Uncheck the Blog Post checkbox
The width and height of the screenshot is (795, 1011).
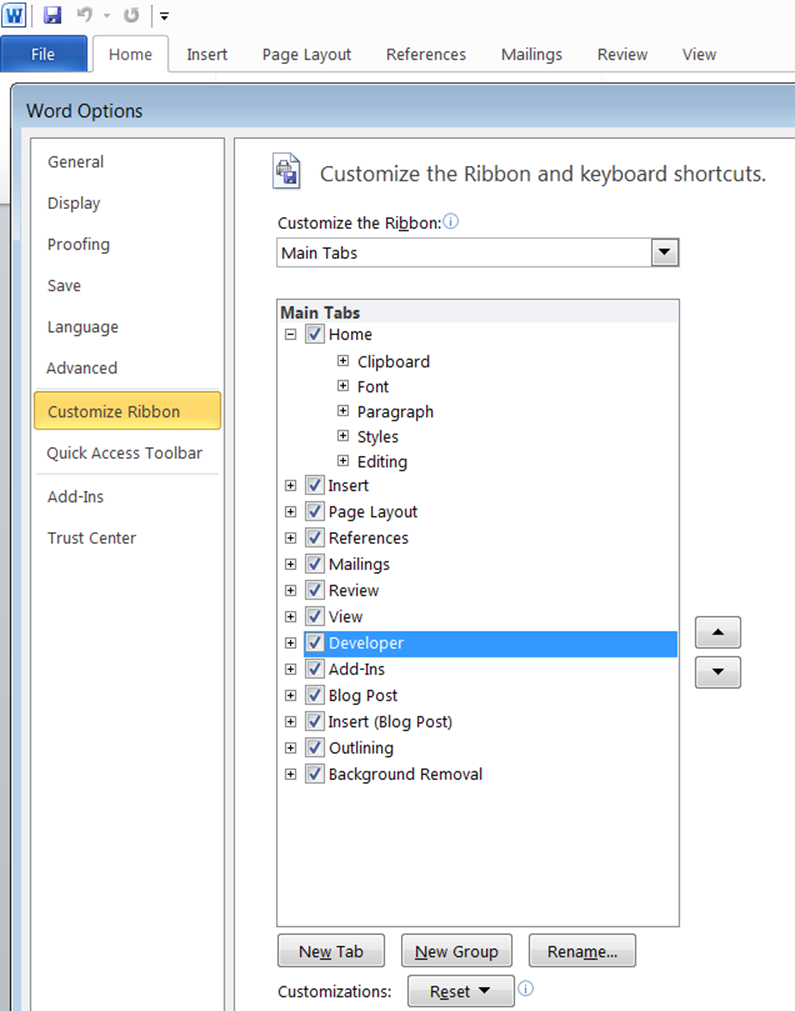click(x=315, y=695)
